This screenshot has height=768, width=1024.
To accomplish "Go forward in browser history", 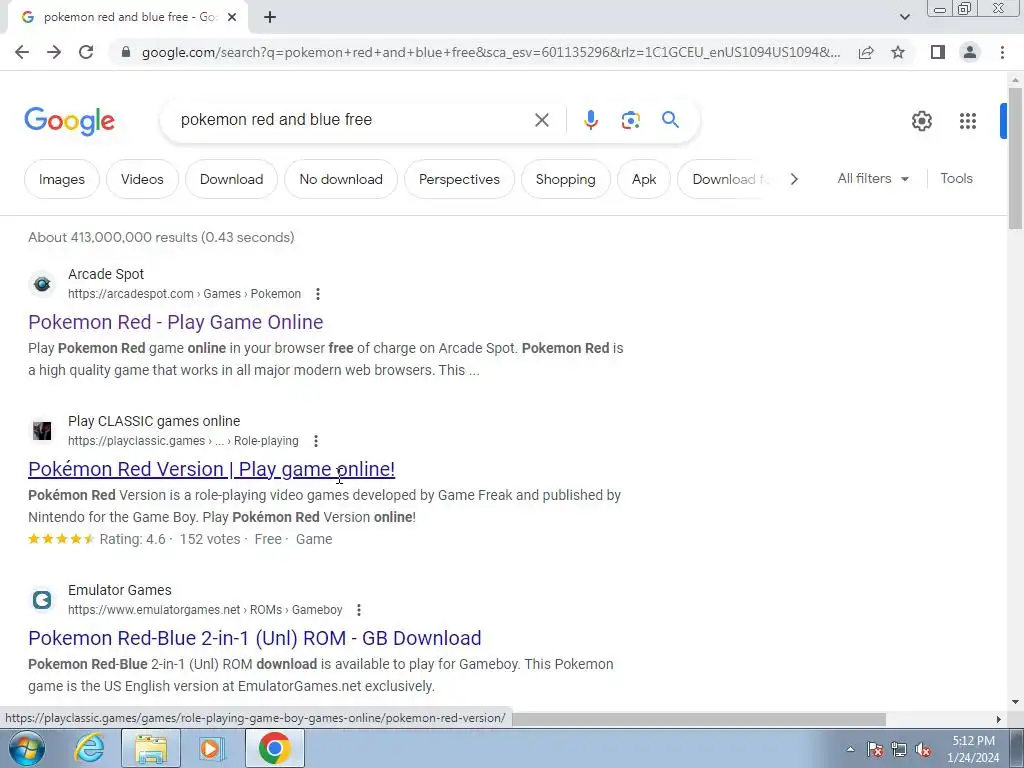I will coord(54,52).
